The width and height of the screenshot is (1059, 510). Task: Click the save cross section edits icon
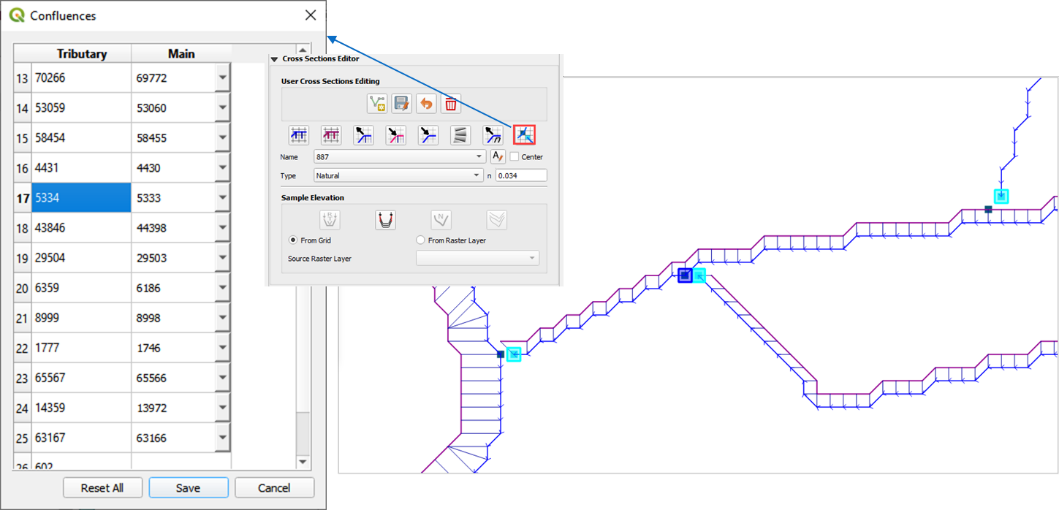[401, 104]
